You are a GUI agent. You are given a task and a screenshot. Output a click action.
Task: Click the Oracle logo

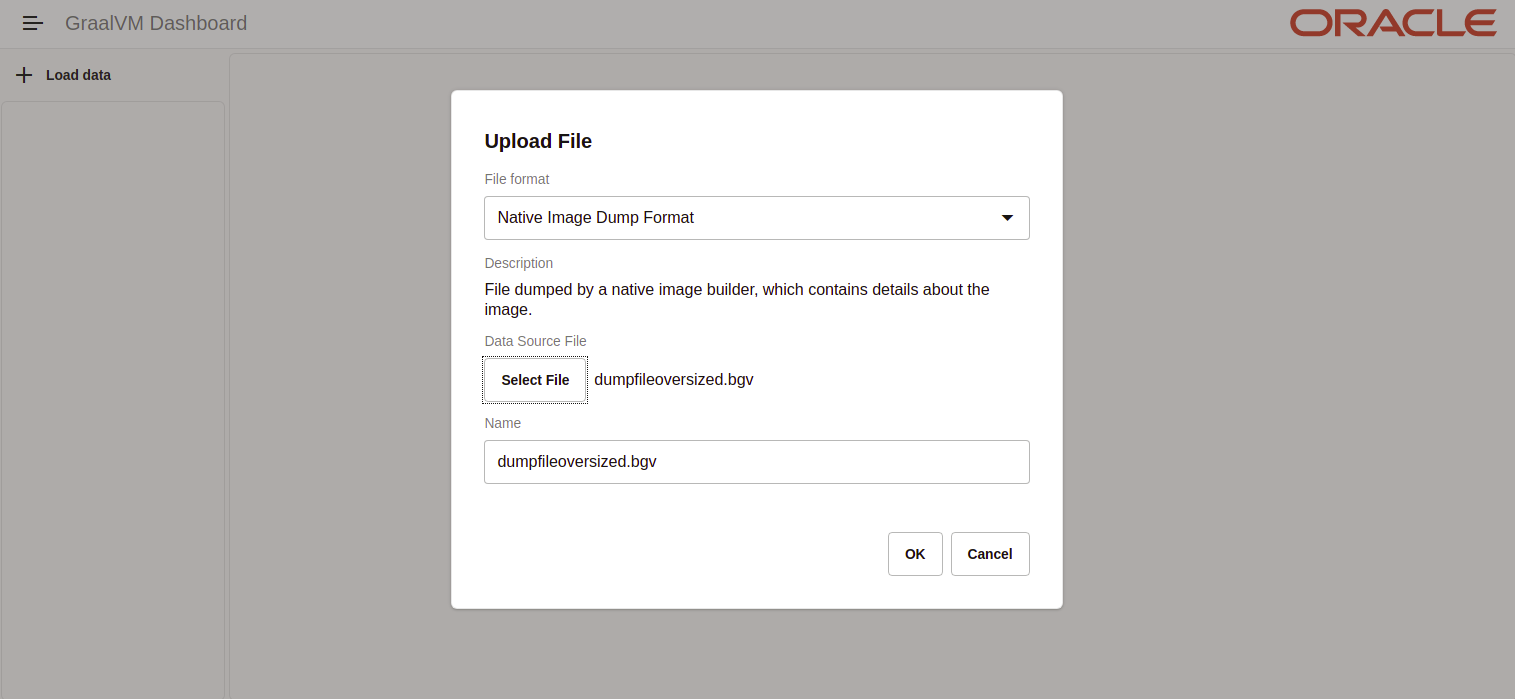(x=1392, y=23)
